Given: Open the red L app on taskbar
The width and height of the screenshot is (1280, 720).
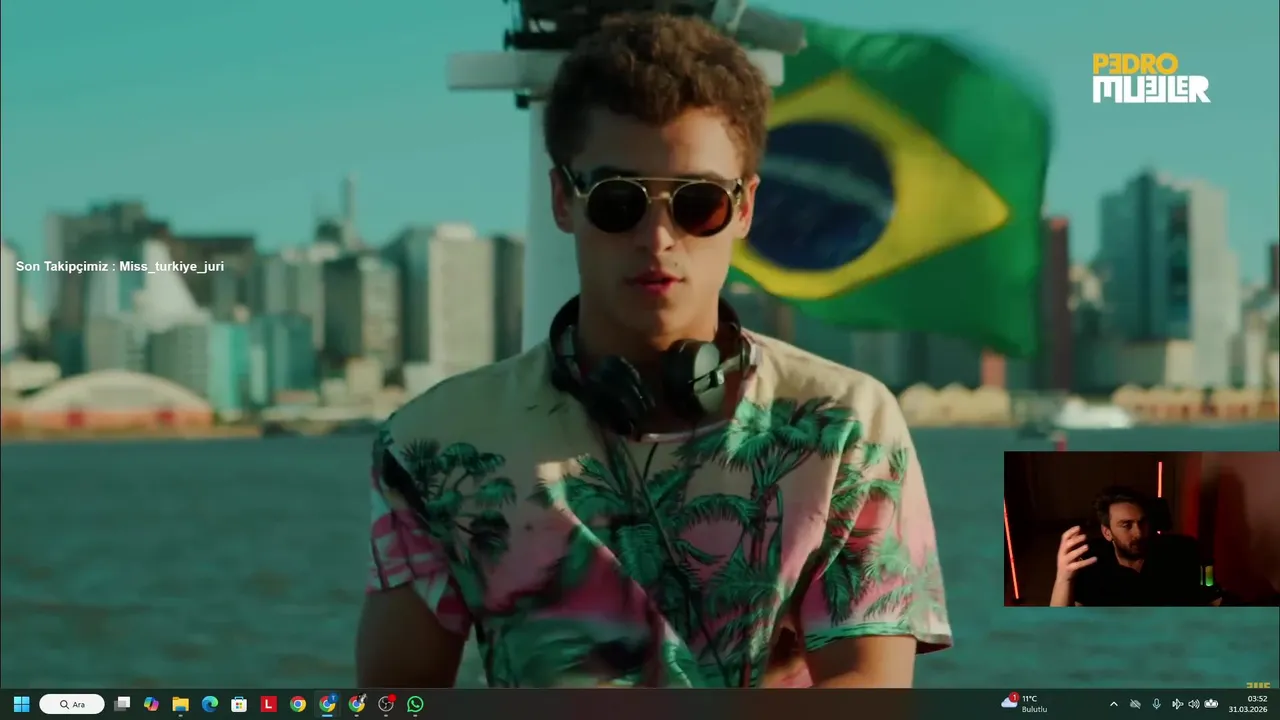Looking at the screenshot, I should [268, 704].
